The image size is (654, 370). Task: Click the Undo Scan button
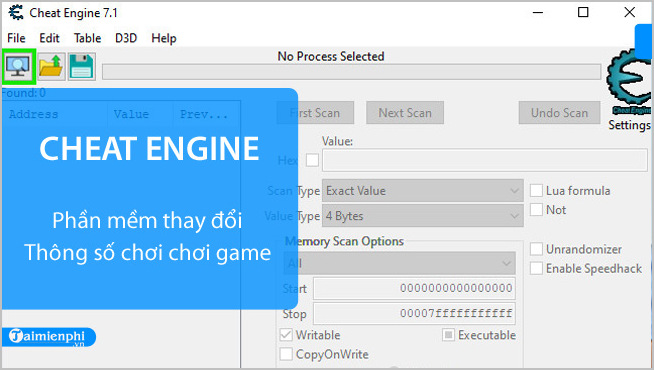559,113
